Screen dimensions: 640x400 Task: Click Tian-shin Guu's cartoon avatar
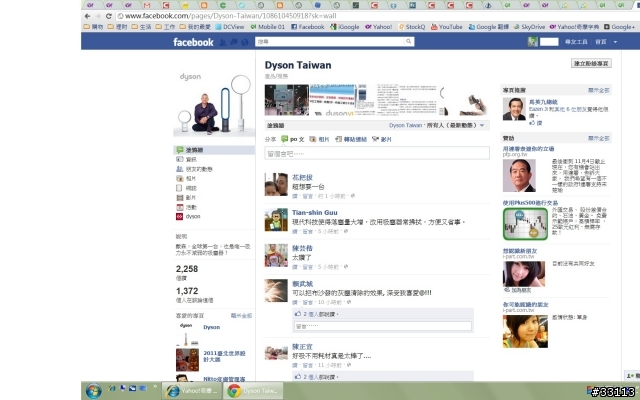(276, 220)
